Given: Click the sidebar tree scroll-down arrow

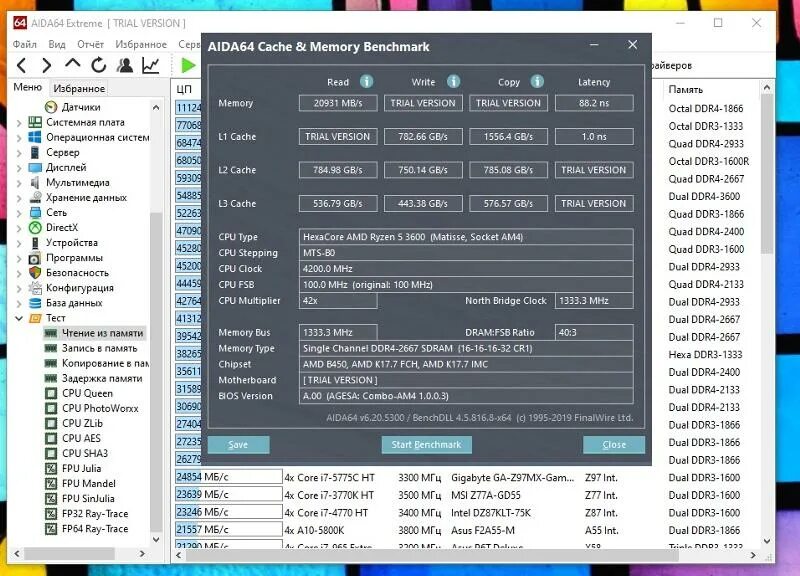Looking at the screenshot, I should click(156, 539).
